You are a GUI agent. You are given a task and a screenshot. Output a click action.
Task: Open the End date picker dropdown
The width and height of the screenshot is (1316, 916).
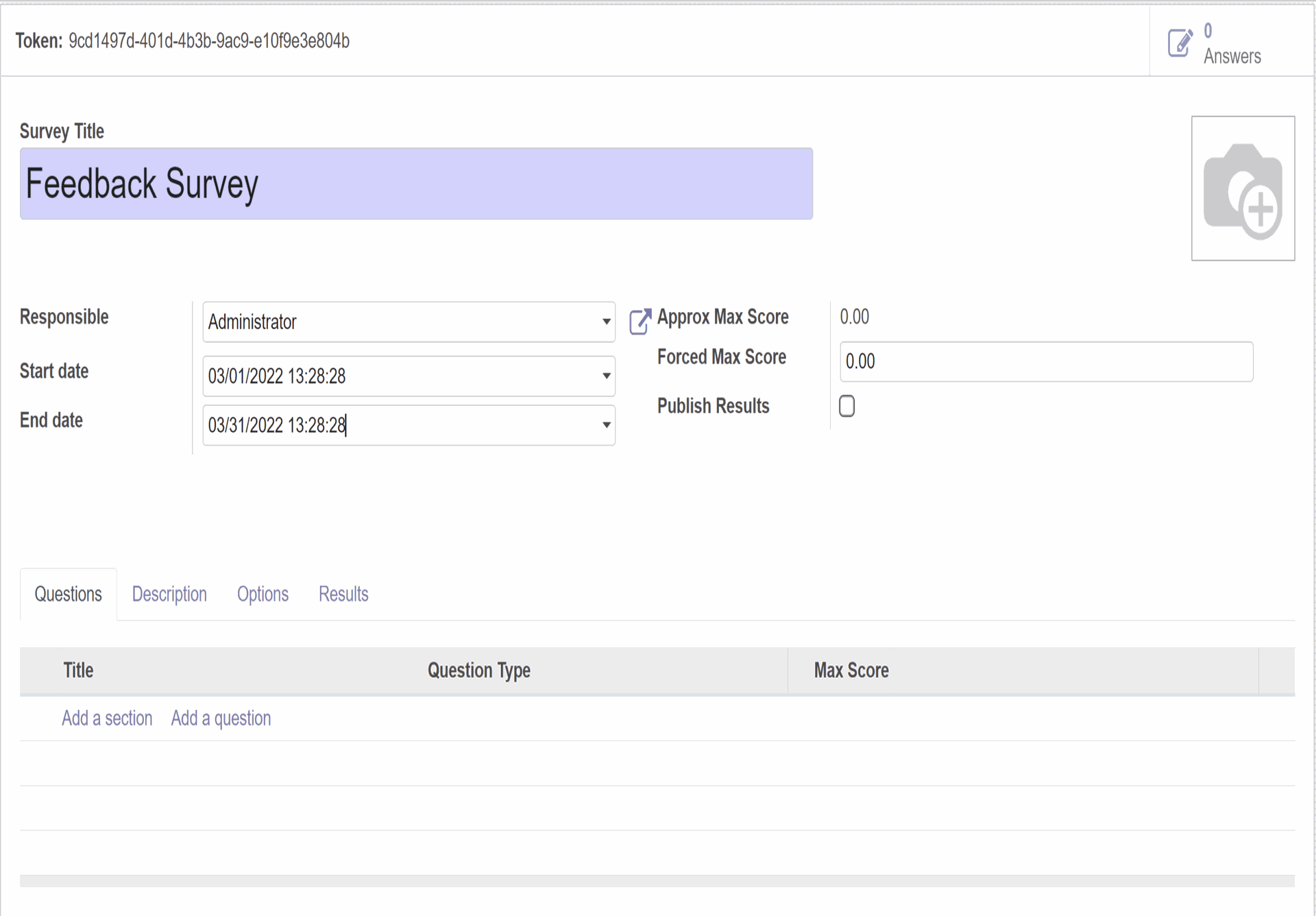pyautogui.click(x=606, y=425)
